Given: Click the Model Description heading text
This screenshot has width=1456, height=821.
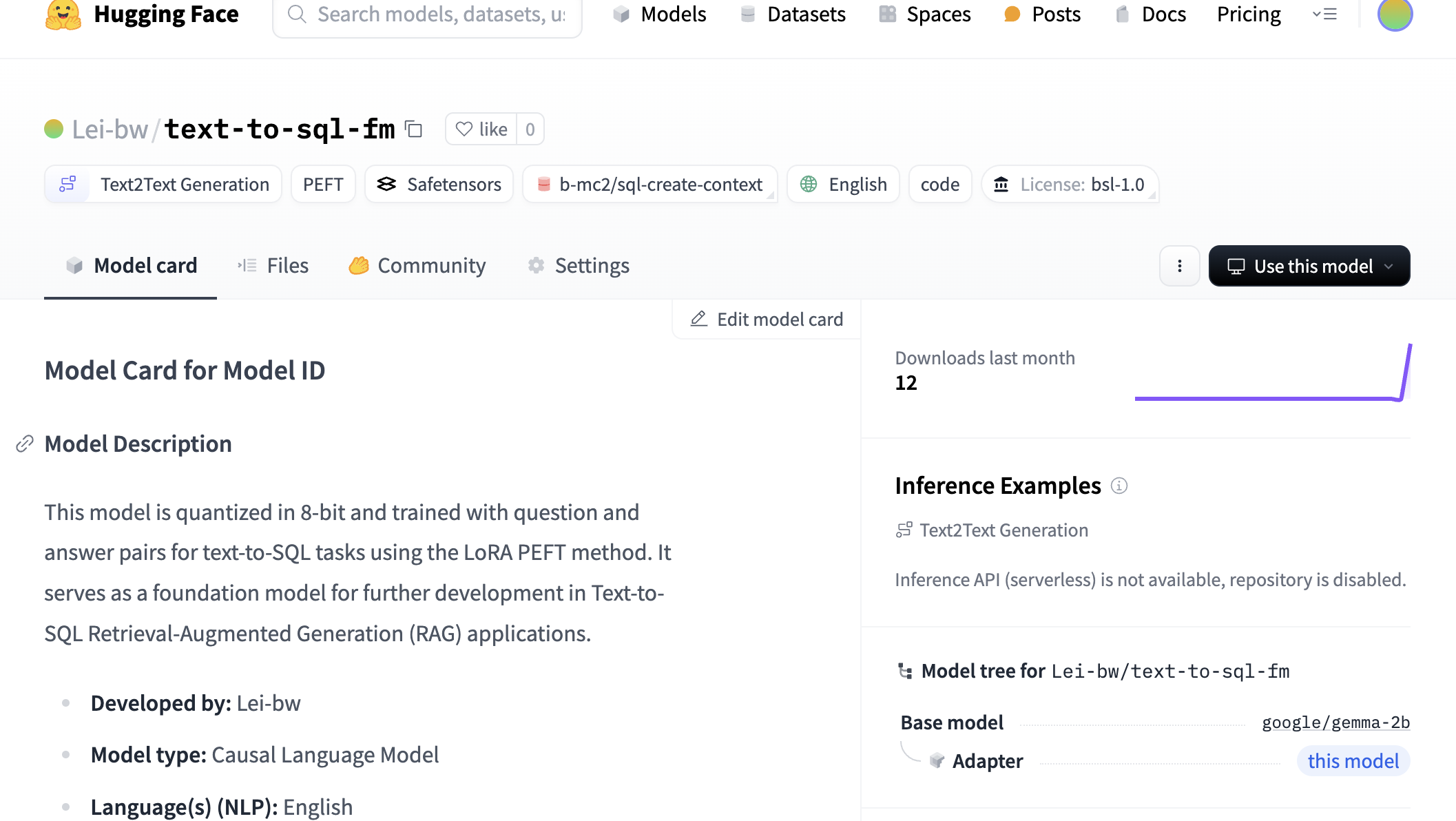Looking at the screenshot, I should click(138, 444).
